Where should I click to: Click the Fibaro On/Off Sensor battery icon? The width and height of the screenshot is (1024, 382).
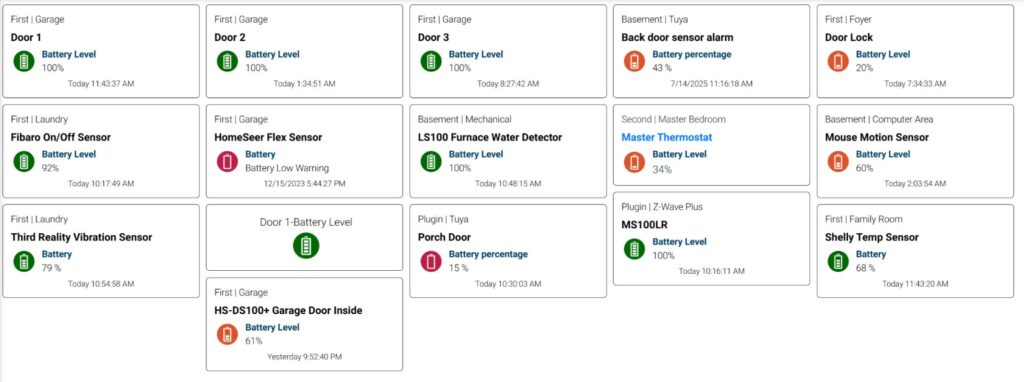[x=24, y=161]
